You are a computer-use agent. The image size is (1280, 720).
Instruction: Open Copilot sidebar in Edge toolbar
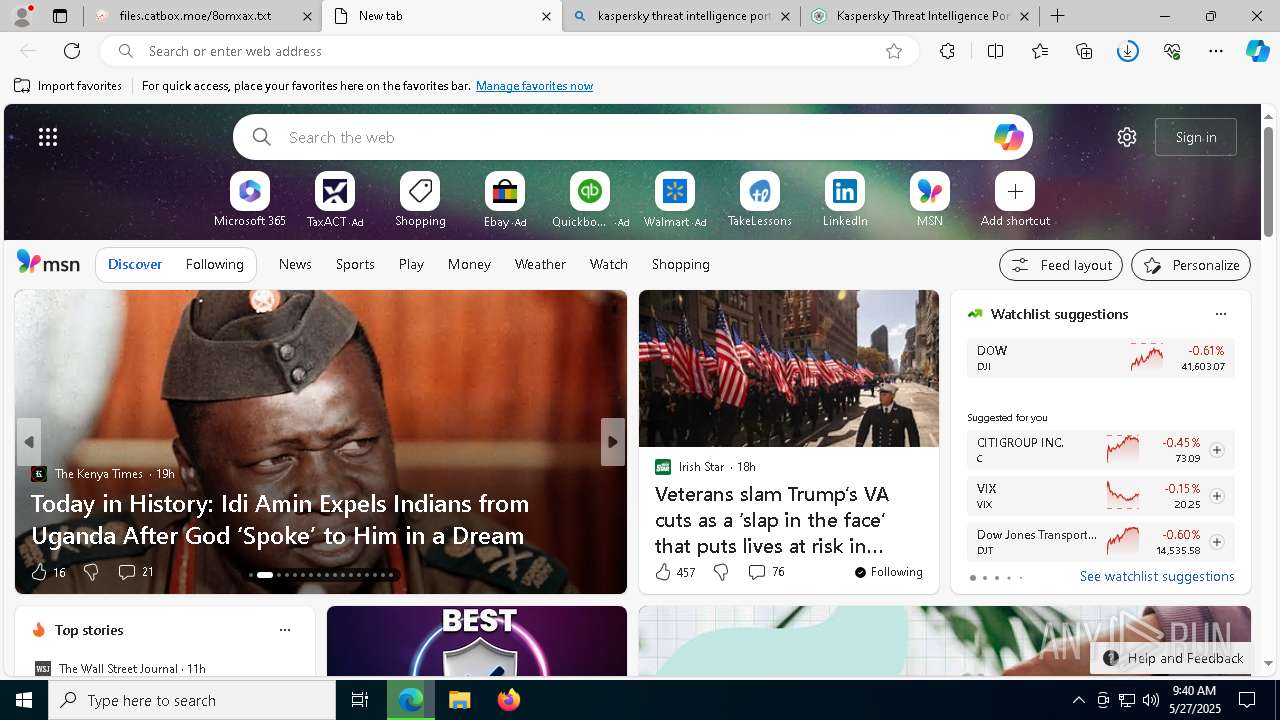tap(1257, 51)
